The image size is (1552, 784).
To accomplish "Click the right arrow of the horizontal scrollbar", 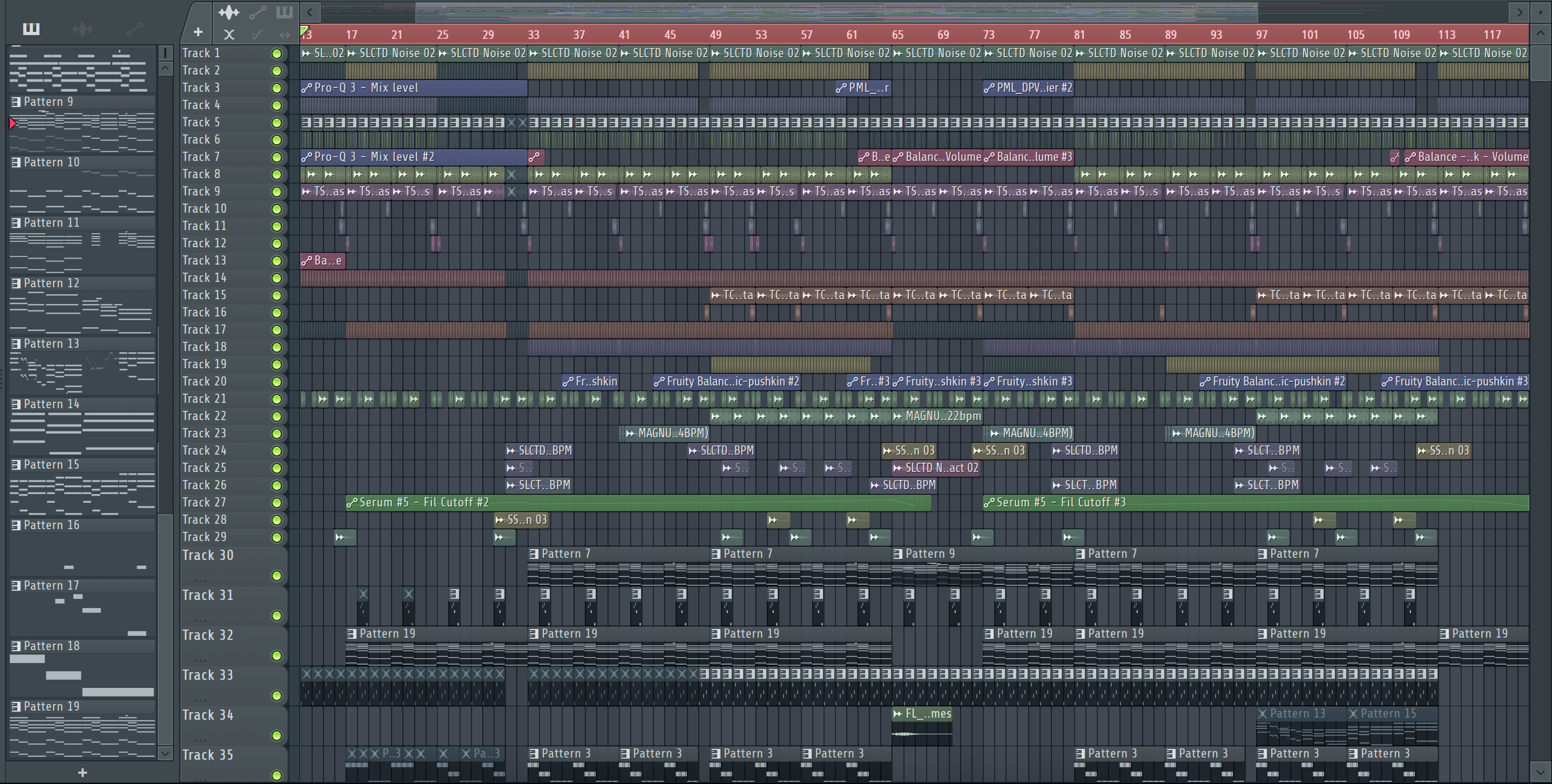I will (1520, 11).
